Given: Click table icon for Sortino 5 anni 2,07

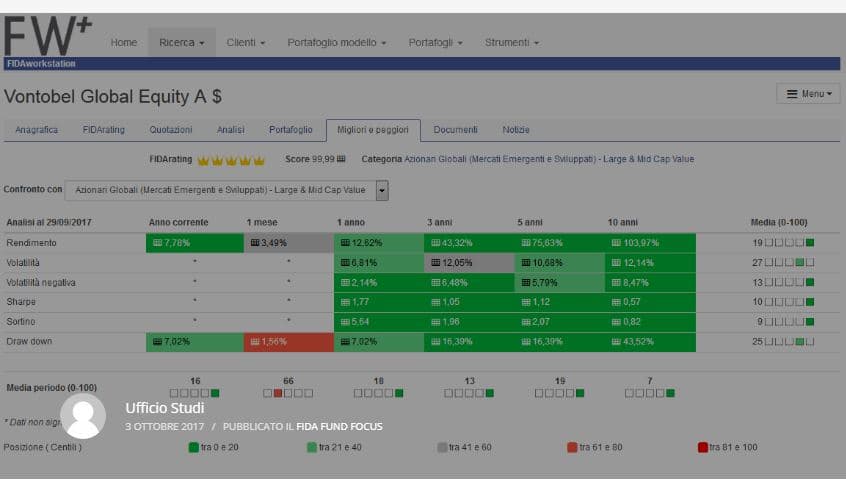Looking at the screenshot, I should 526,322.
